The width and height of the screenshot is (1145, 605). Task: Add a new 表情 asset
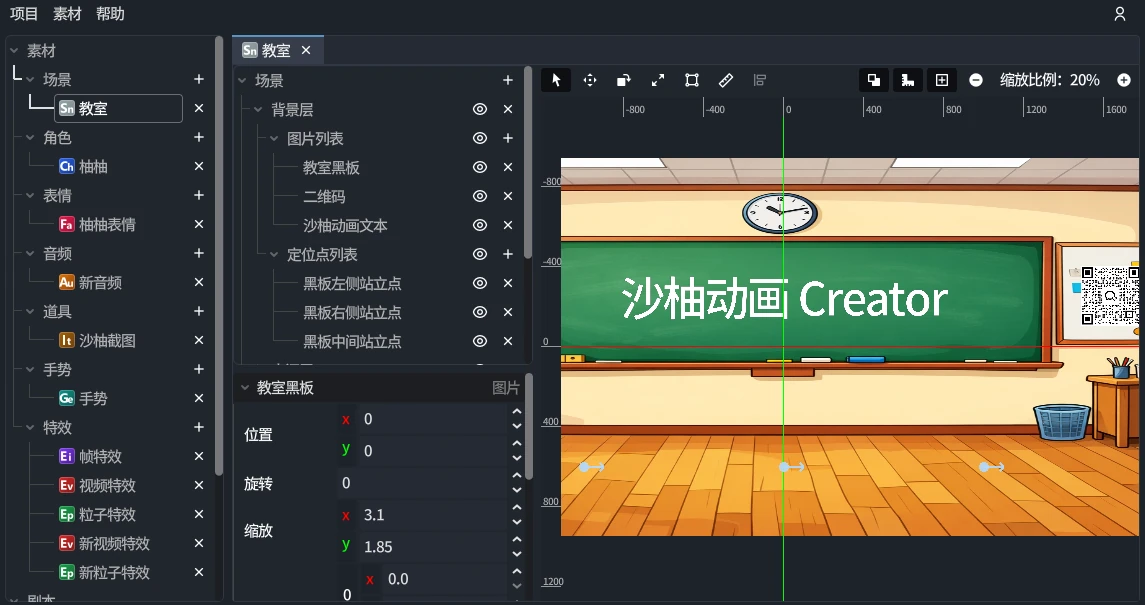[x=199, y=195]
